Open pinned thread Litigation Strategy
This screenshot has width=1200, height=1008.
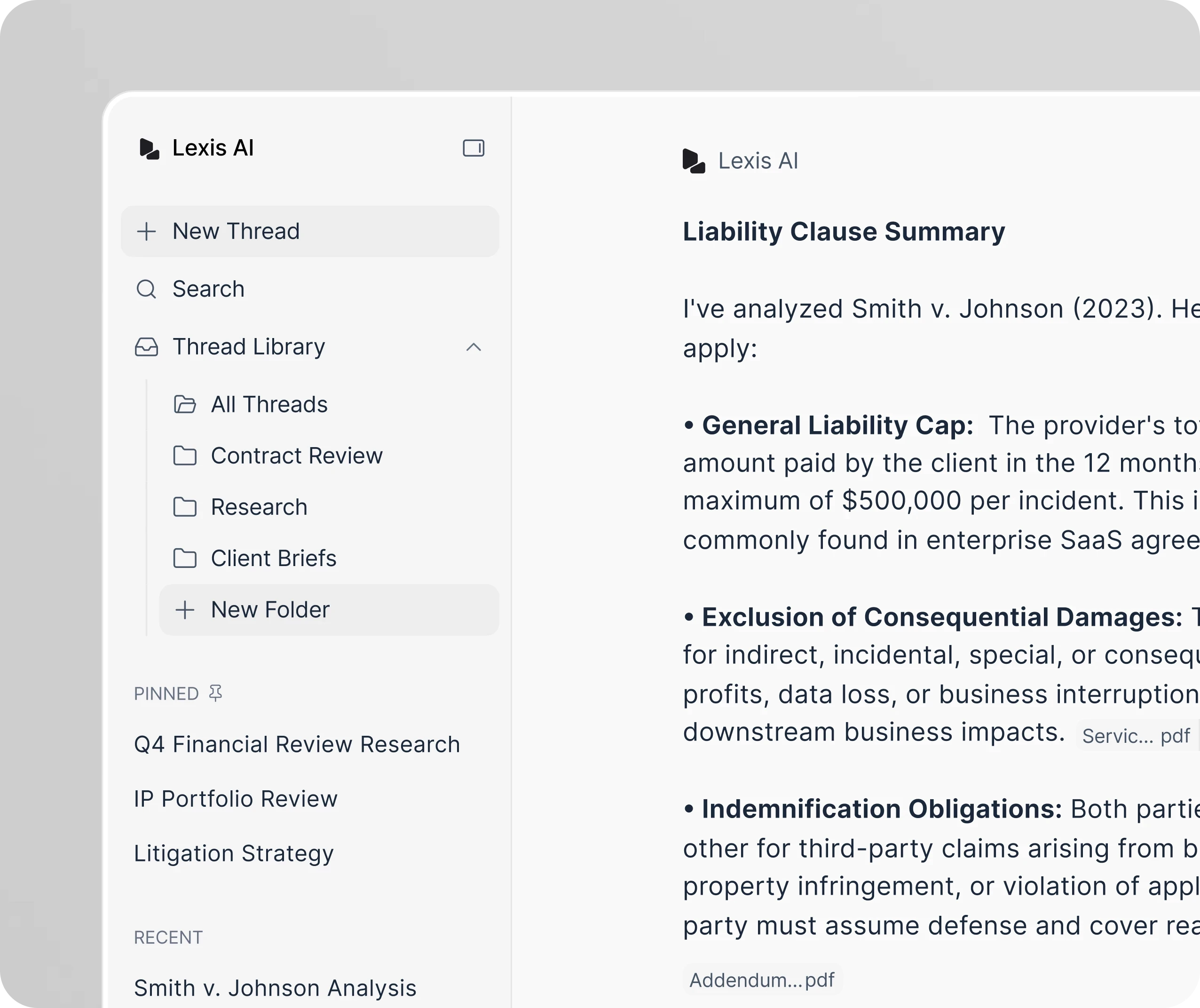coord(234,853)
